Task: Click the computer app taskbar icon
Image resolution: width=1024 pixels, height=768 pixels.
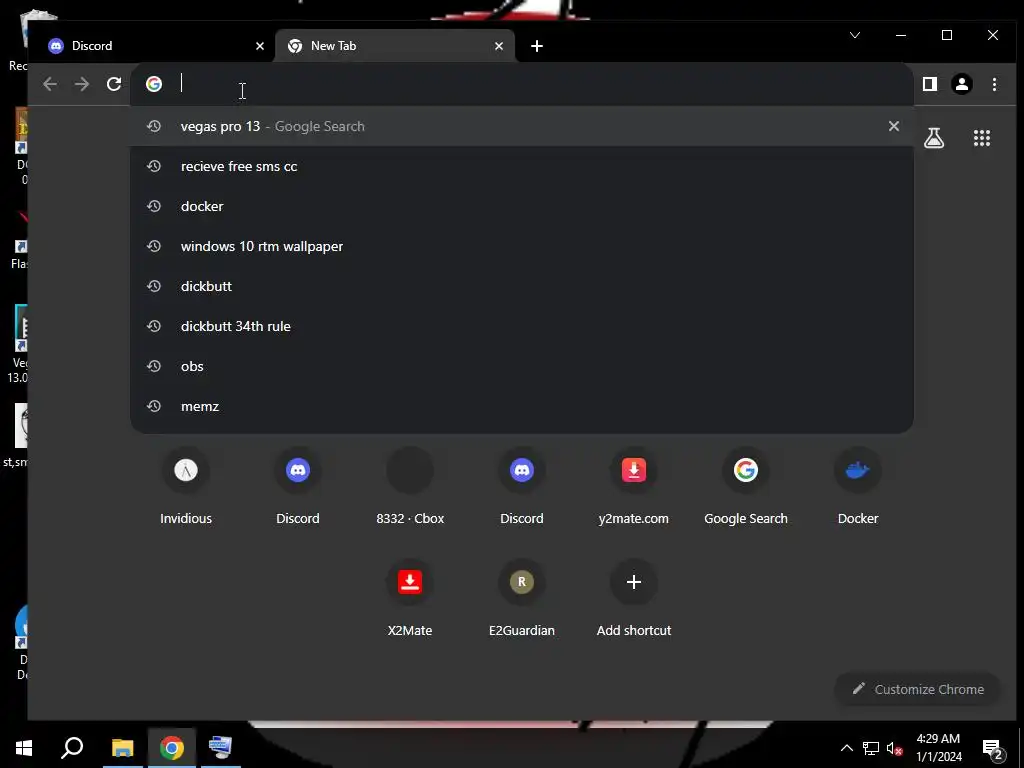Action: [220, 748]
